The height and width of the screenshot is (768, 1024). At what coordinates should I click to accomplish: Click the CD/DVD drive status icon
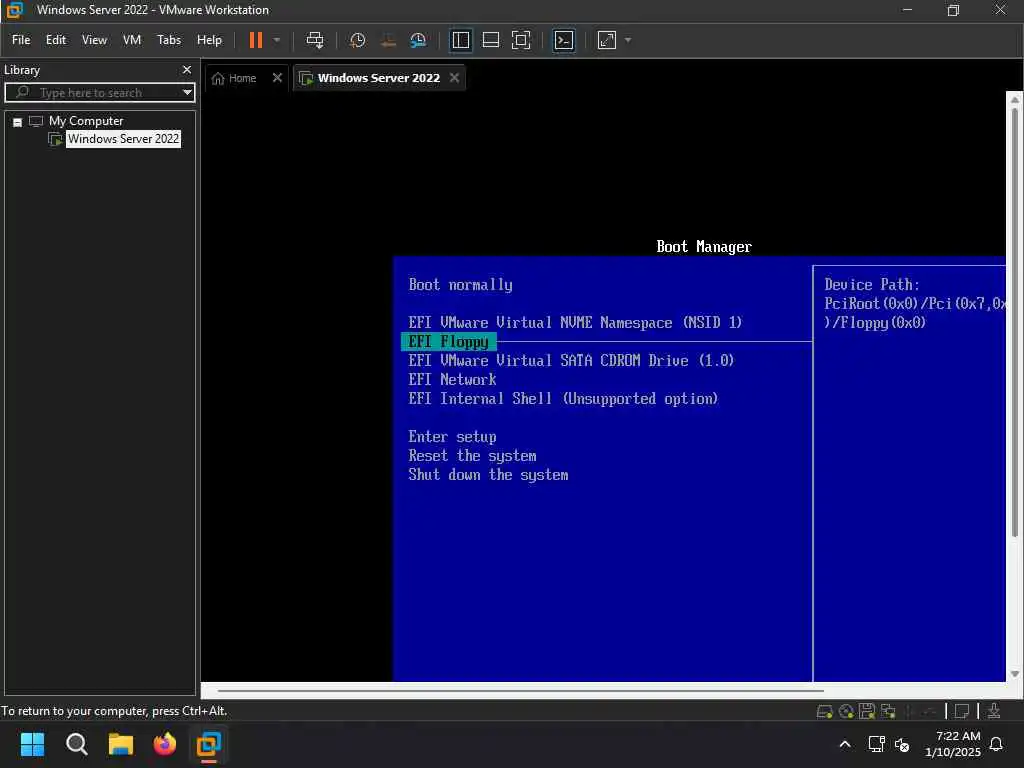click(846, 711)
